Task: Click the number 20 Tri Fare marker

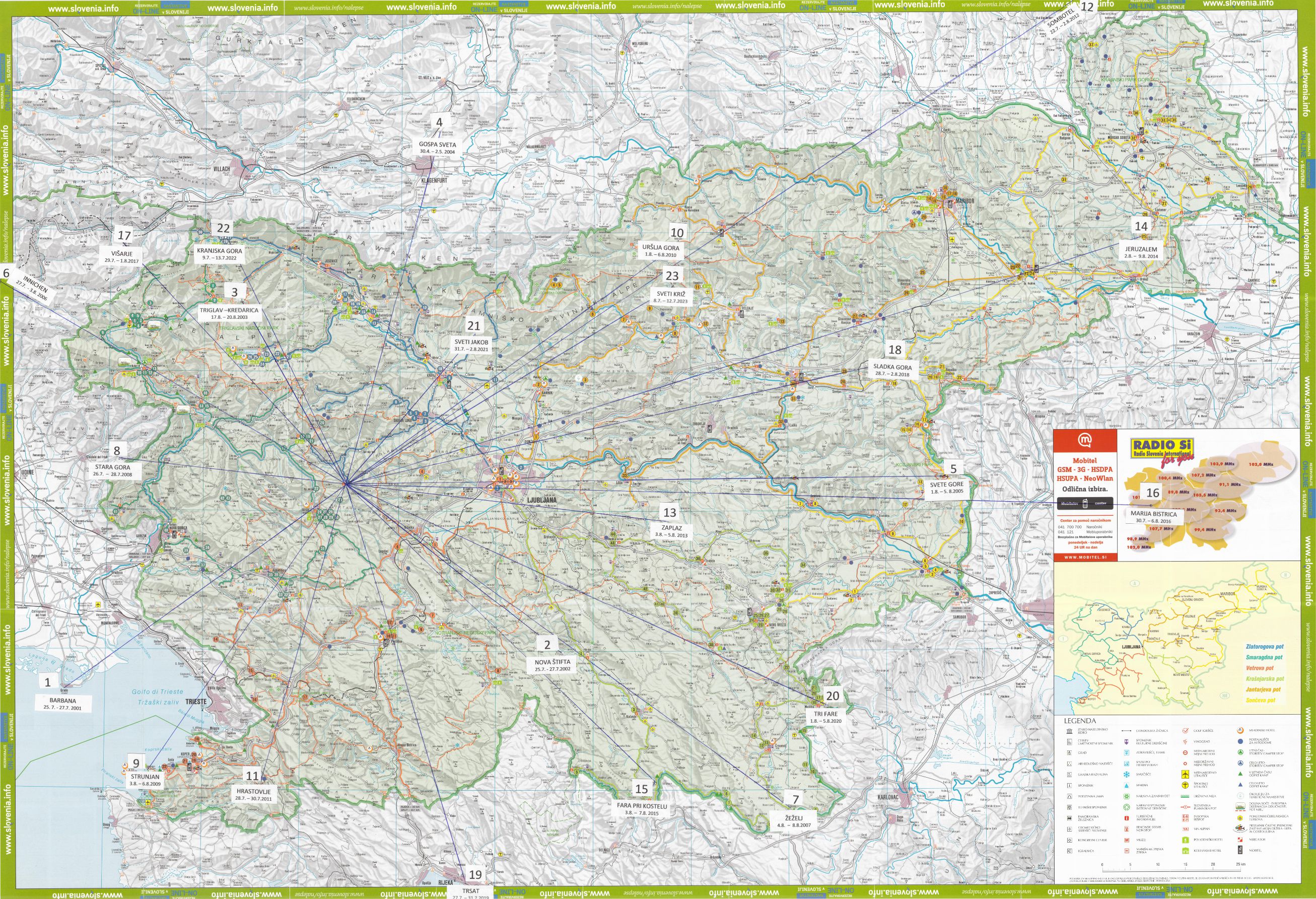Action: pos(833,696)
